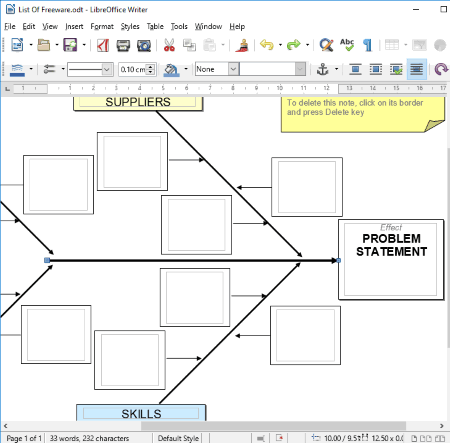Expand the Save dropdown arrow
This screenshot has height=443, width=450.
click(84, 45)
